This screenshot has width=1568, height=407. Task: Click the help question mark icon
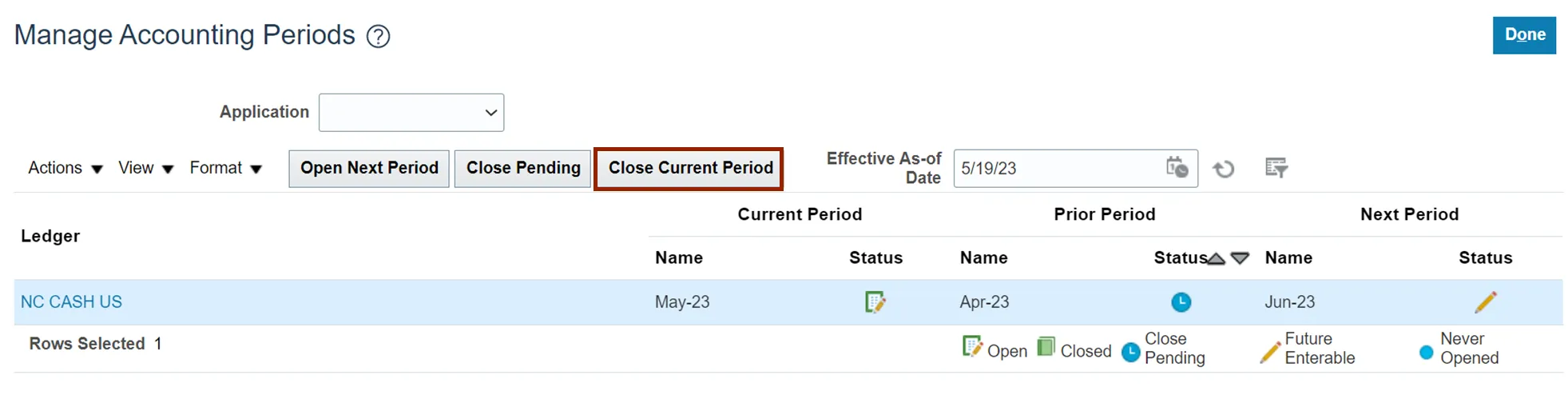[x=378, y=36]
